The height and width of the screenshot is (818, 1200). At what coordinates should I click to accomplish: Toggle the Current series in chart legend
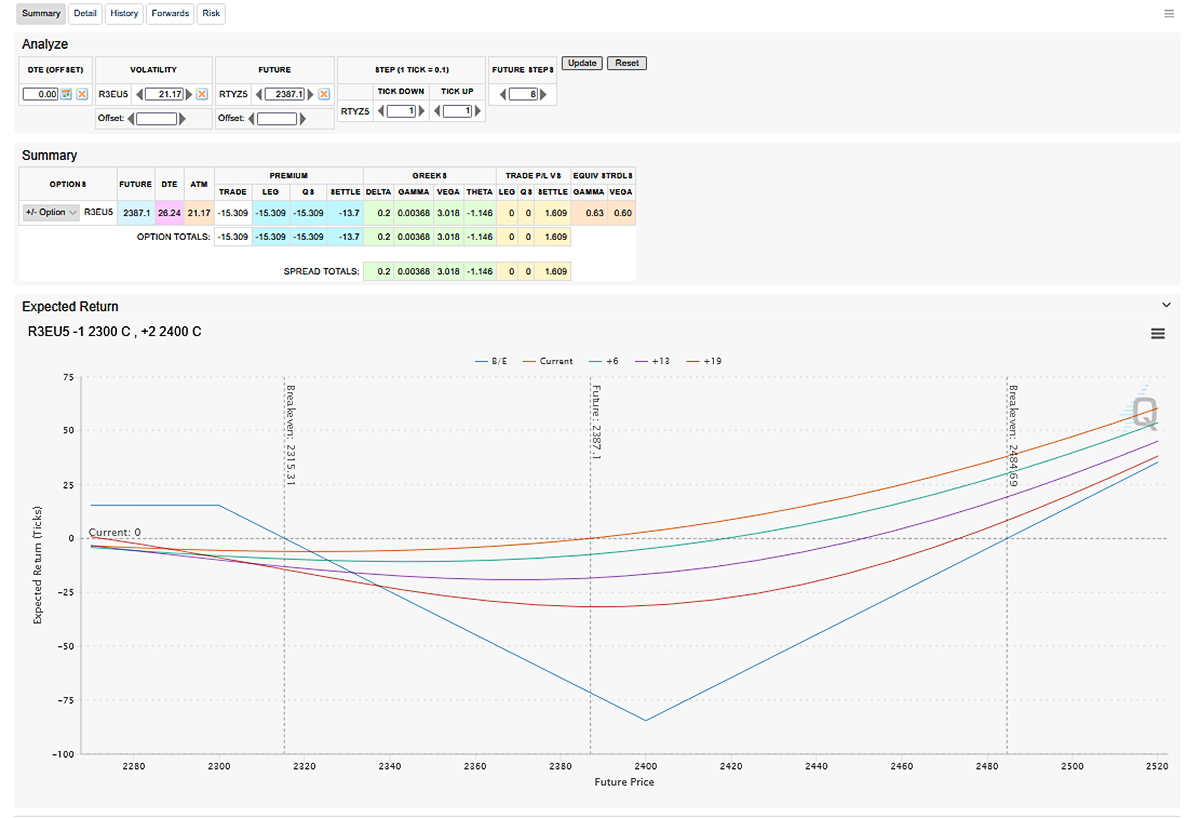click(x=549, y=360)
